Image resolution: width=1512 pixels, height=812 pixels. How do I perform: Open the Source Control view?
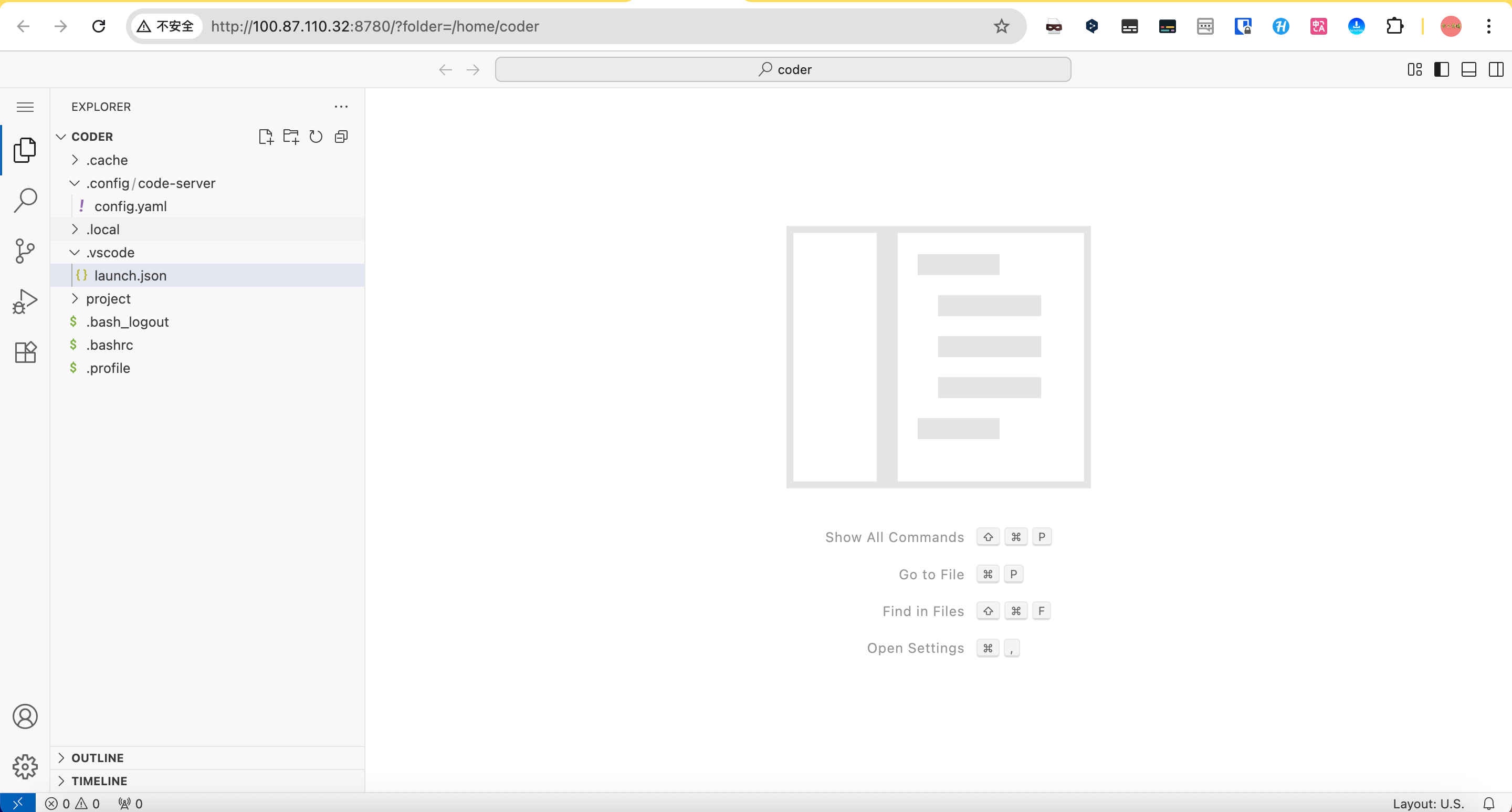click(x=25, y=251)
